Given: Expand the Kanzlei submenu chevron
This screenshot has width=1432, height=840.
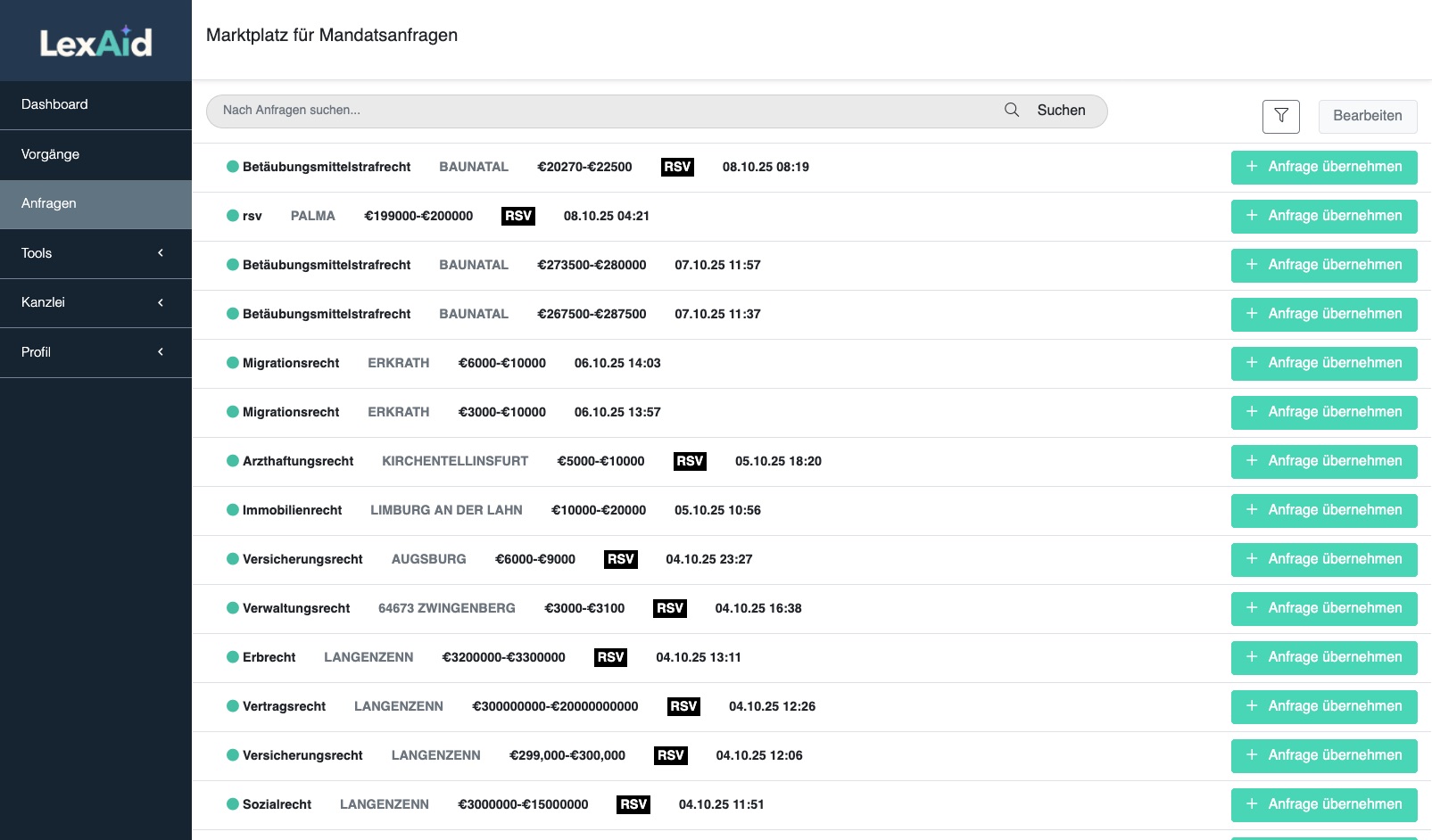Looking at the screenshot, I should pyautogui.click(x=161, y=302).
